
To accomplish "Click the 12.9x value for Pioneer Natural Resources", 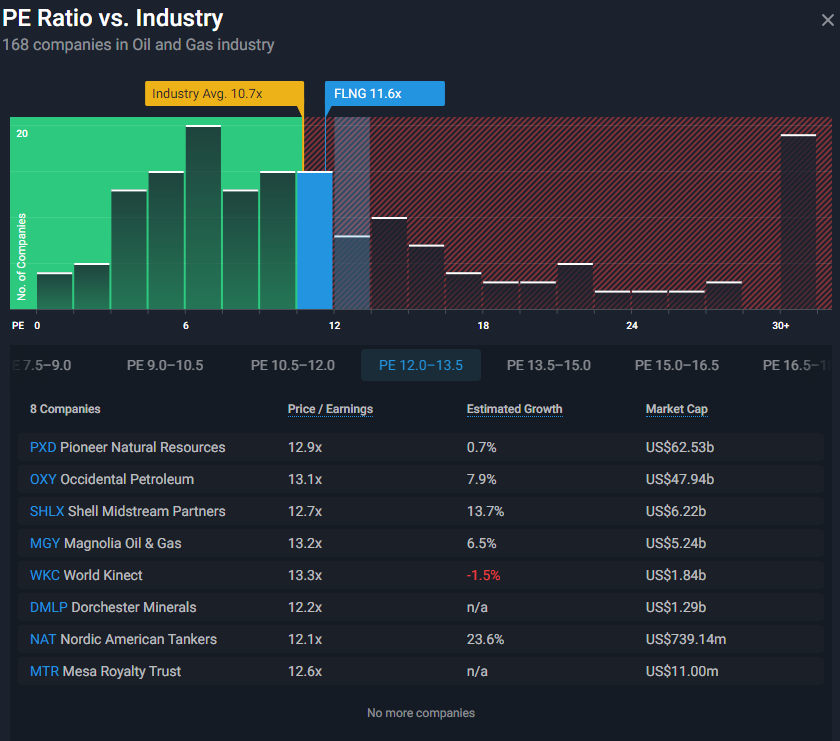I will coord(305,447).
